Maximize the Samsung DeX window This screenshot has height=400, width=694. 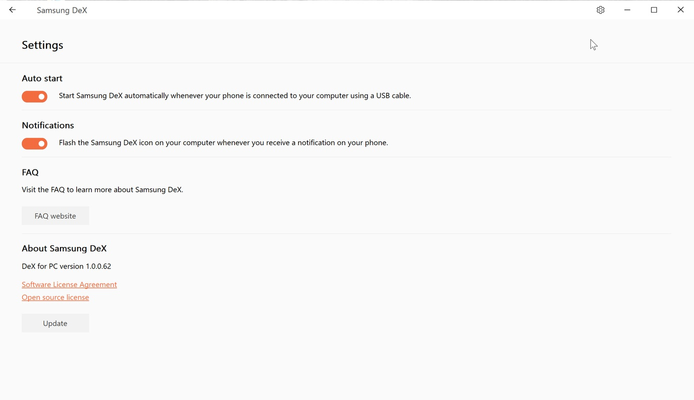click(654, 10)
